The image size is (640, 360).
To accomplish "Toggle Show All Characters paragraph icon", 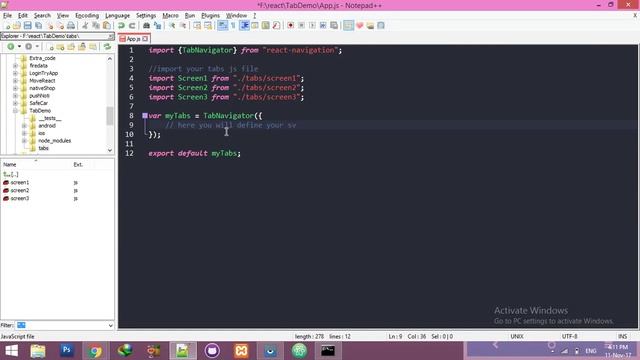I will (x=233, y=26).
